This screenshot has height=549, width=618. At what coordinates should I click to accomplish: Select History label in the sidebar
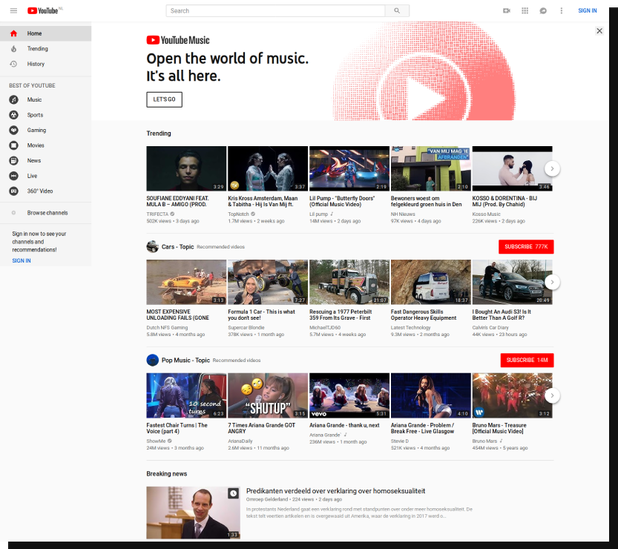coord(35,64)
